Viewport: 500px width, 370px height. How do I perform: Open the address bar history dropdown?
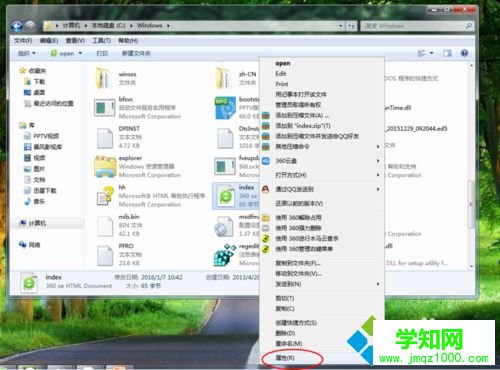(x=340, y=26)
